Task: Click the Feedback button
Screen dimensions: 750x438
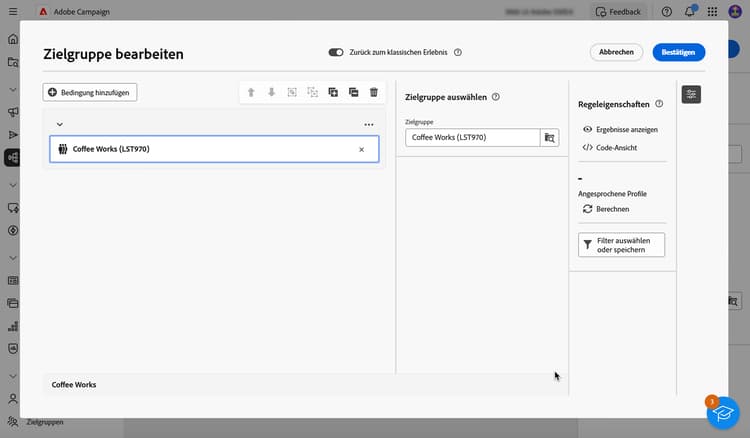Action: point(618,12)
